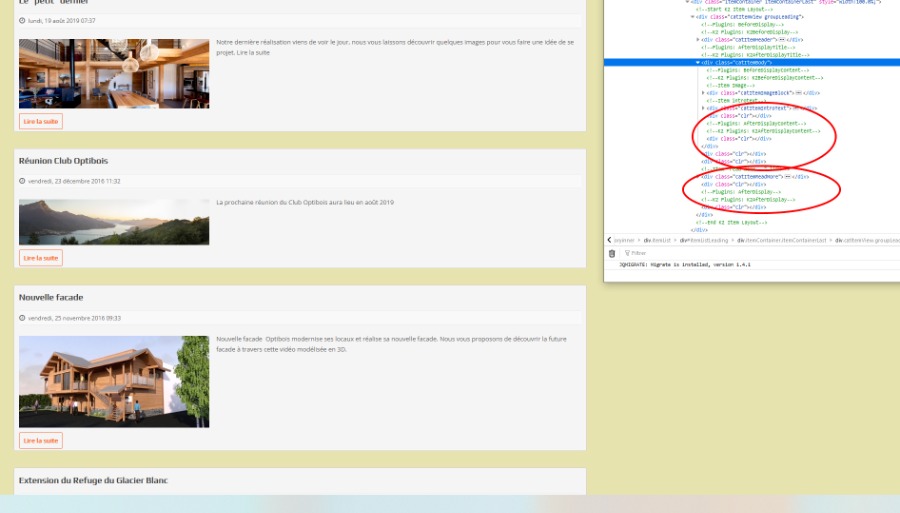Click clock icon beside lundi 19 août date
The height and width of the screenshot is (513, 900).
point(22,21)
